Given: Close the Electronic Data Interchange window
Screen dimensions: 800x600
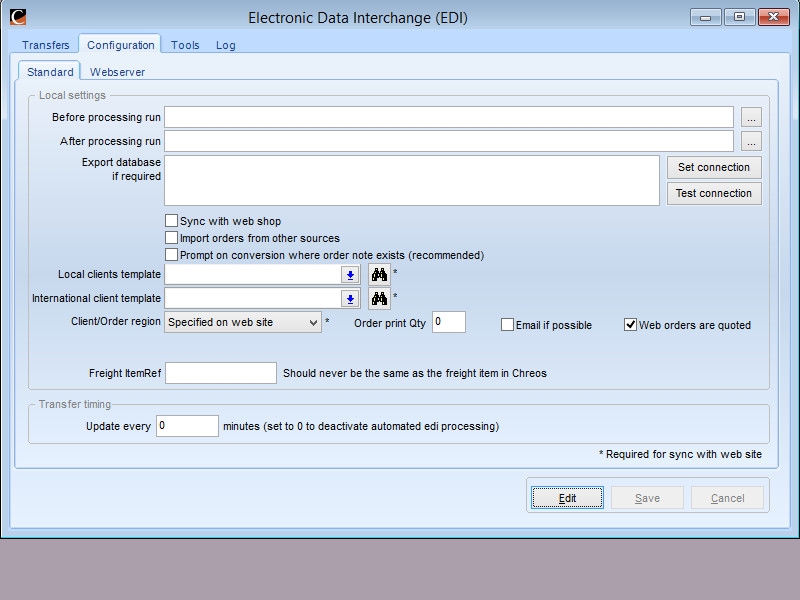Looking at the screenshot, I should pyautogui.click(x=773, y=17).
